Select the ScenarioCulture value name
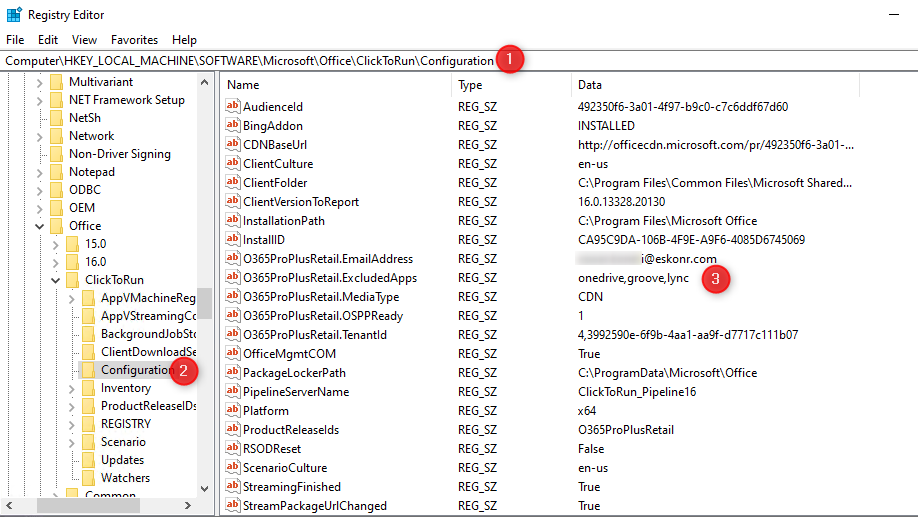The image size is (918, 517). point(285,468)
